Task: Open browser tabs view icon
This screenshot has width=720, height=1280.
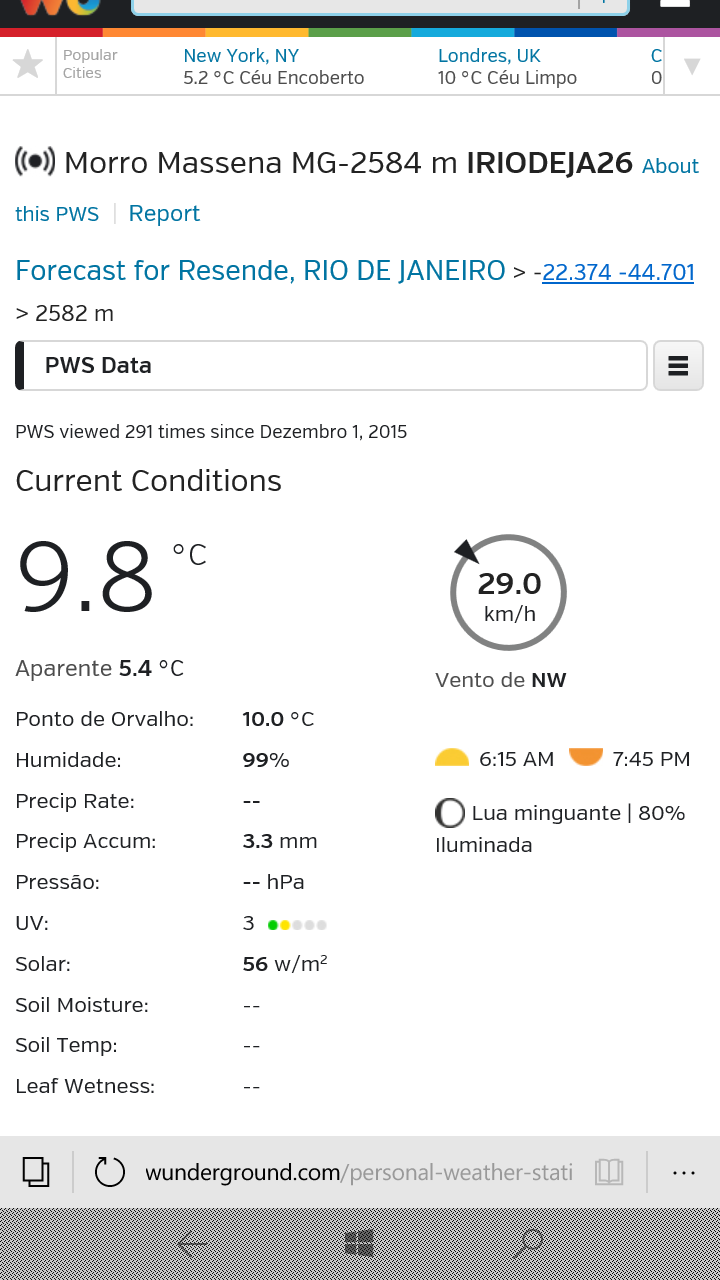Action: (x=36, y=1171)
